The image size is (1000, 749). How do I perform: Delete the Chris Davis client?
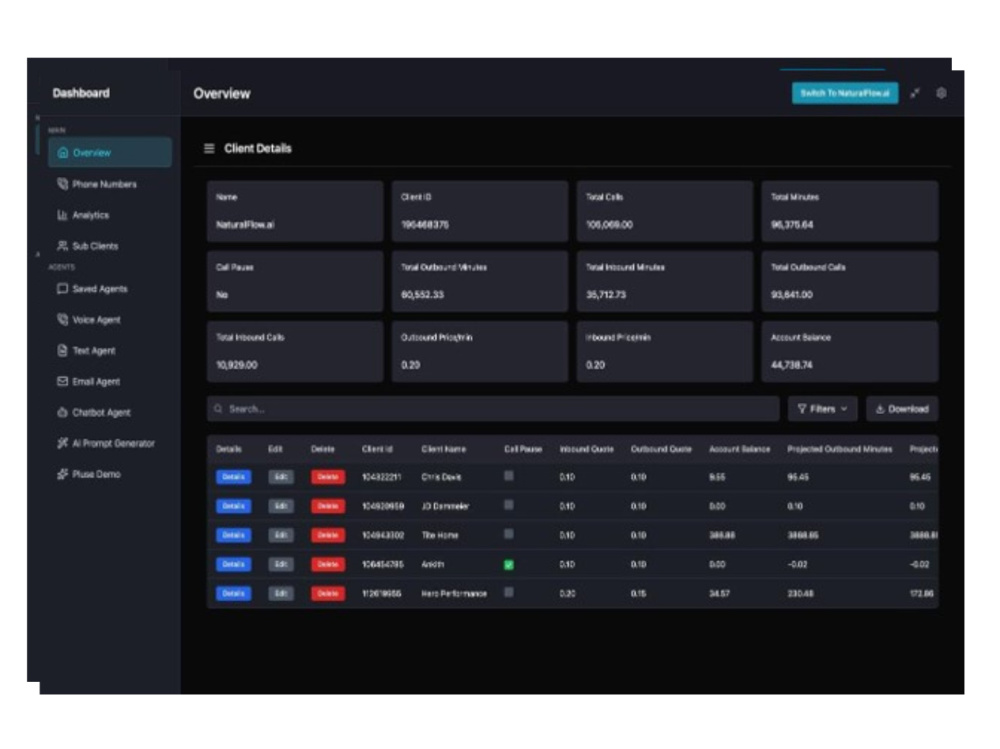coord(328,477)
